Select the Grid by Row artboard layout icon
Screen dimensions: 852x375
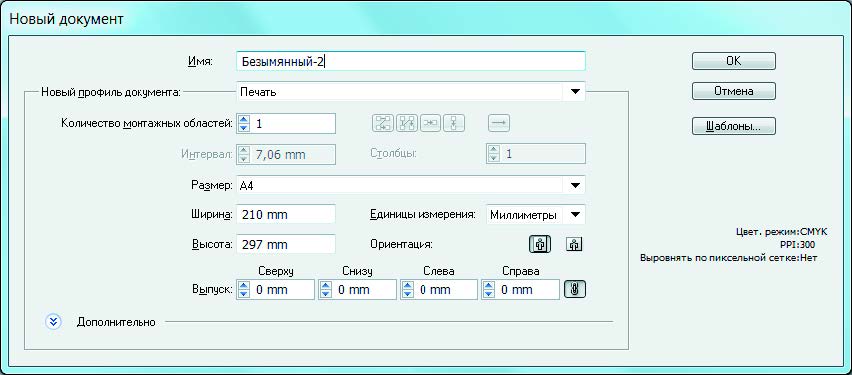coord(383,123)
